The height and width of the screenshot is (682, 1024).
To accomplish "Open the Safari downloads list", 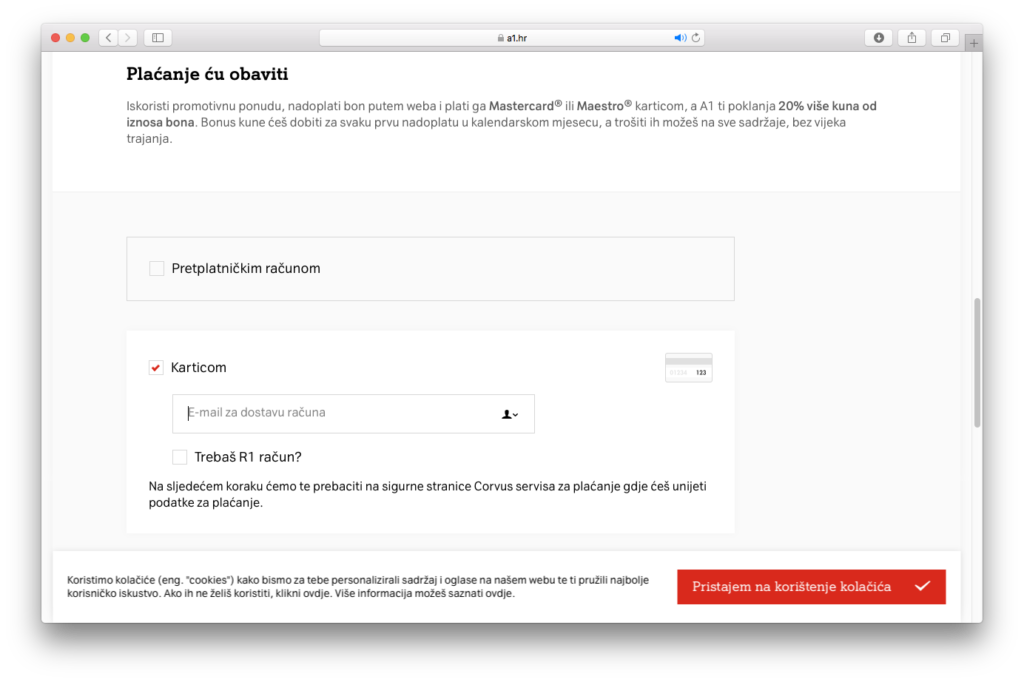I will (879, 38).
